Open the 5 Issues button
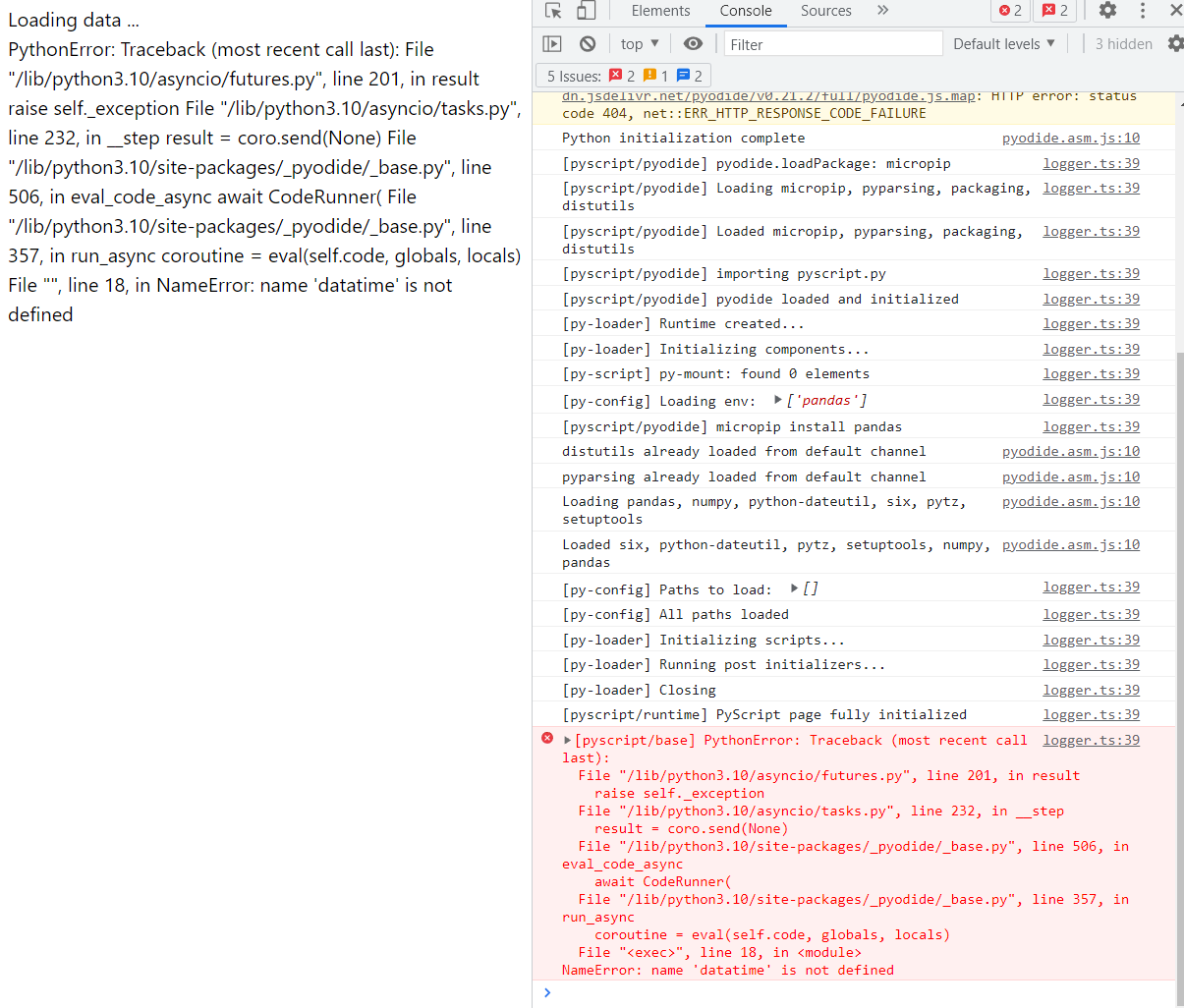 pyautogui.click(x=623, y=76)
